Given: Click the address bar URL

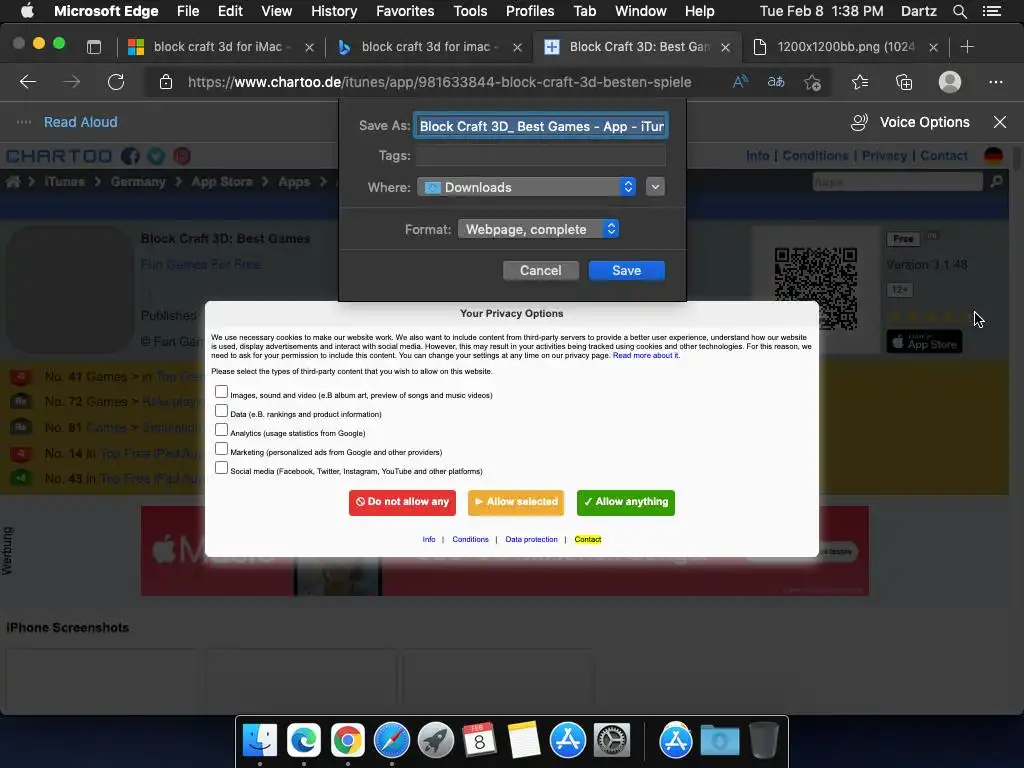Looking at the screenshot, I should (x=439, y=82).
